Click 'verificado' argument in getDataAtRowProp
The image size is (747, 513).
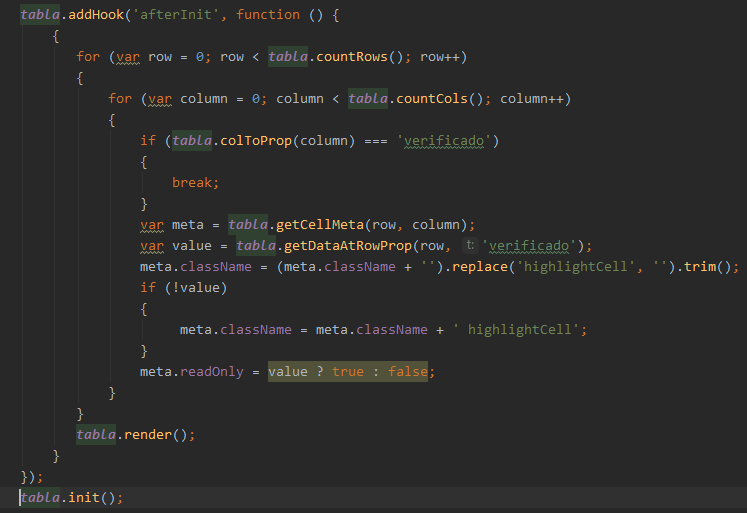pyautogui.click(x=529, y=245)
